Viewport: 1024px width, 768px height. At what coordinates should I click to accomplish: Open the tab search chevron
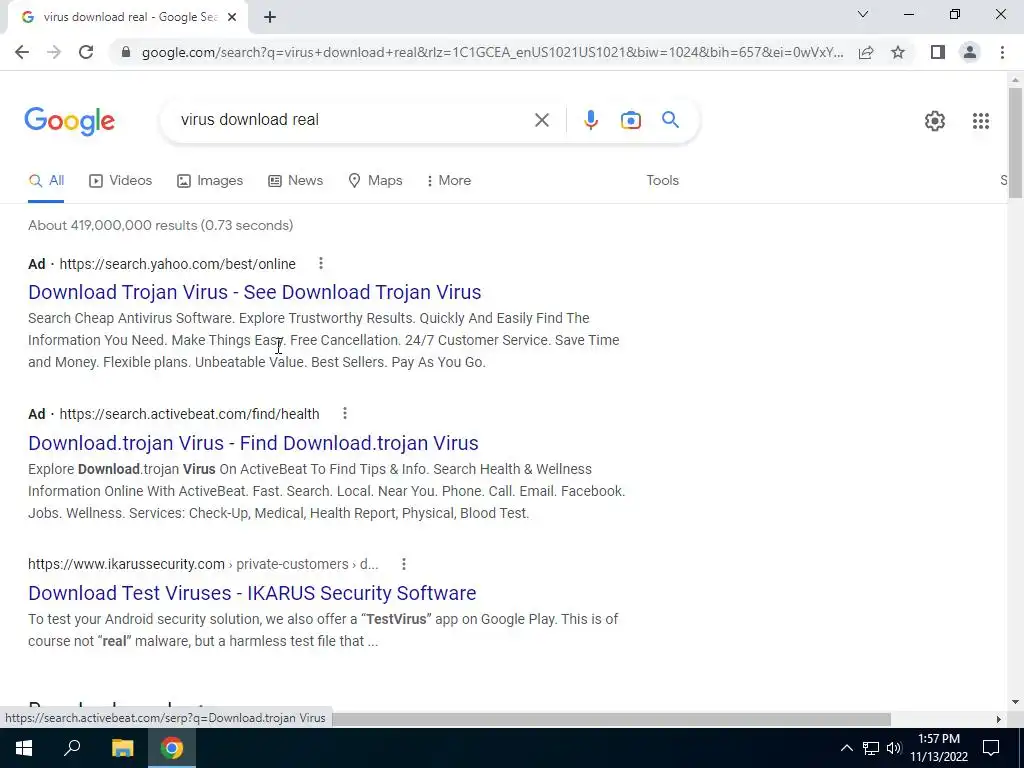(x=863, y=14)
